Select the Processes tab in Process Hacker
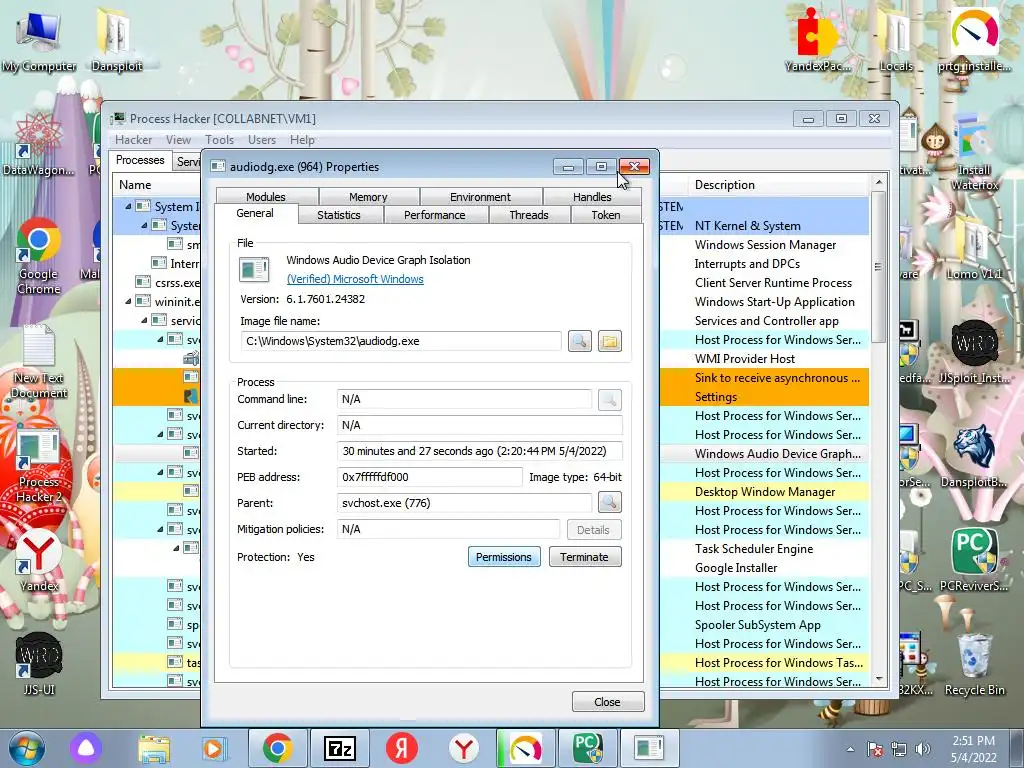This screenshot has height=768, width=1024. coord(140,160)
